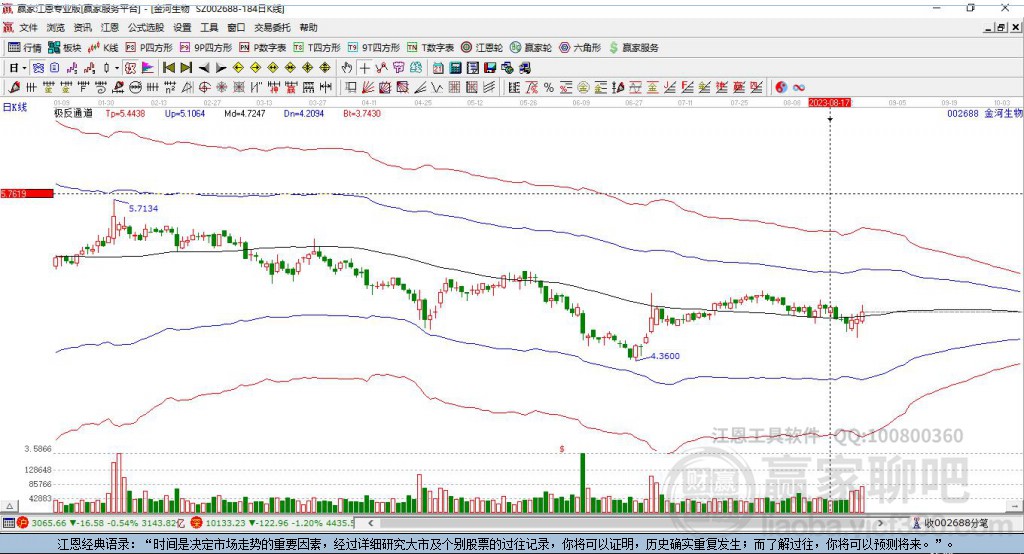Click the yin-yang taiji icon
This screenshot has width=1024, height=554.
click(x=781, y=88)
